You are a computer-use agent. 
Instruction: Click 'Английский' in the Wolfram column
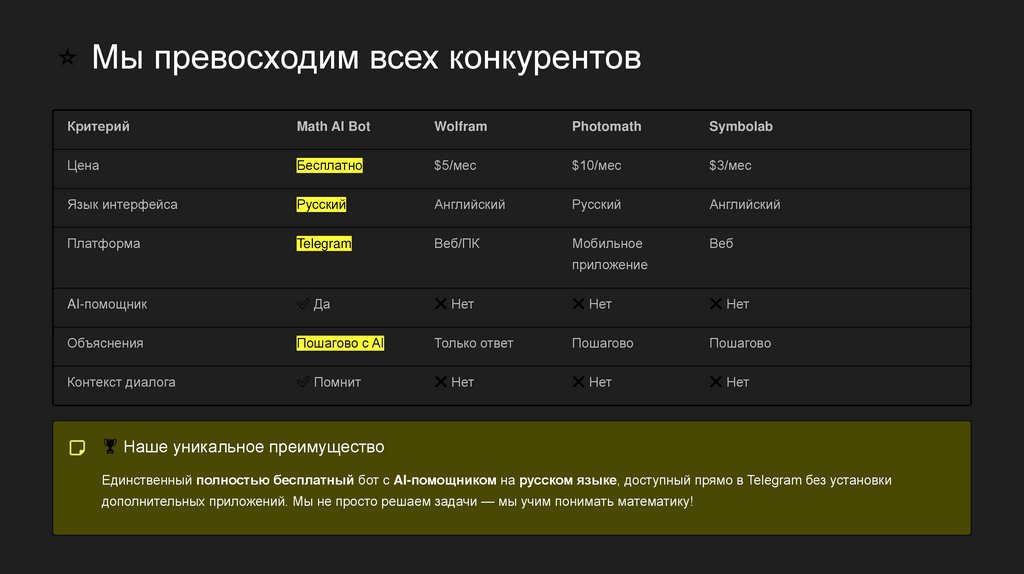470,204
